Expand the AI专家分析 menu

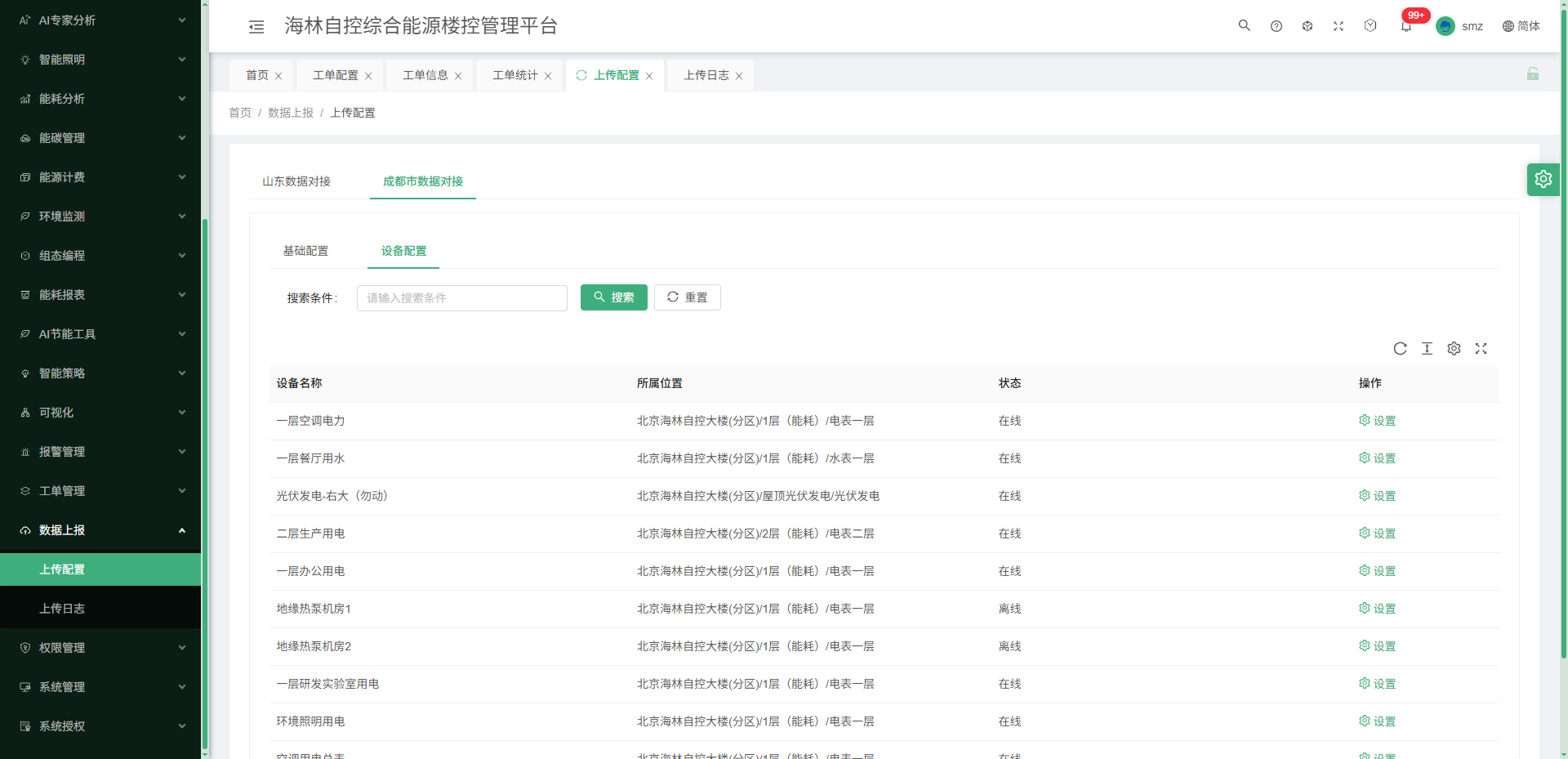coord(100,20)
